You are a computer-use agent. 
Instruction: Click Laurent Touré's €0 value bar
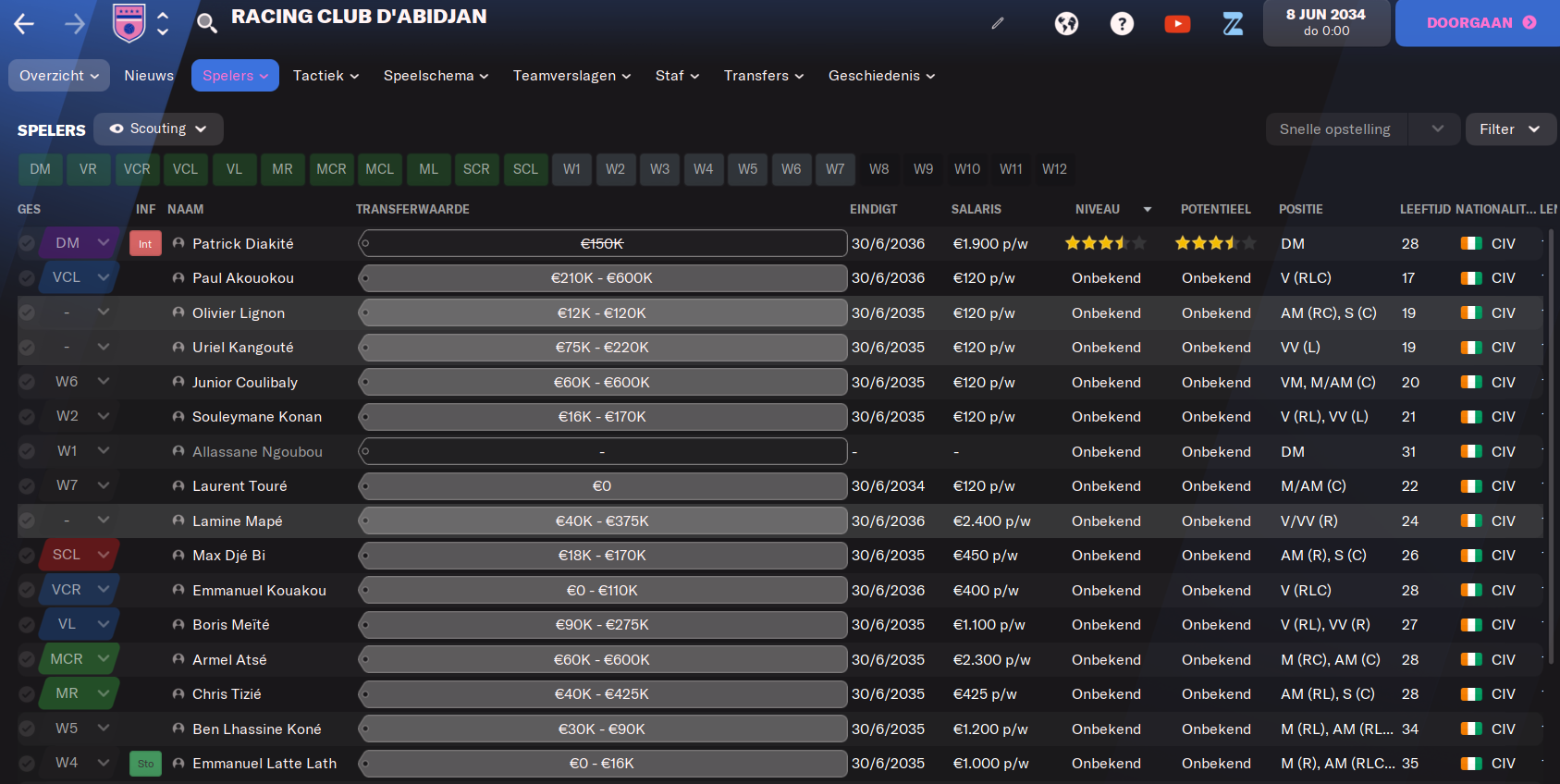pyautogui.click(x=603, y=486)
